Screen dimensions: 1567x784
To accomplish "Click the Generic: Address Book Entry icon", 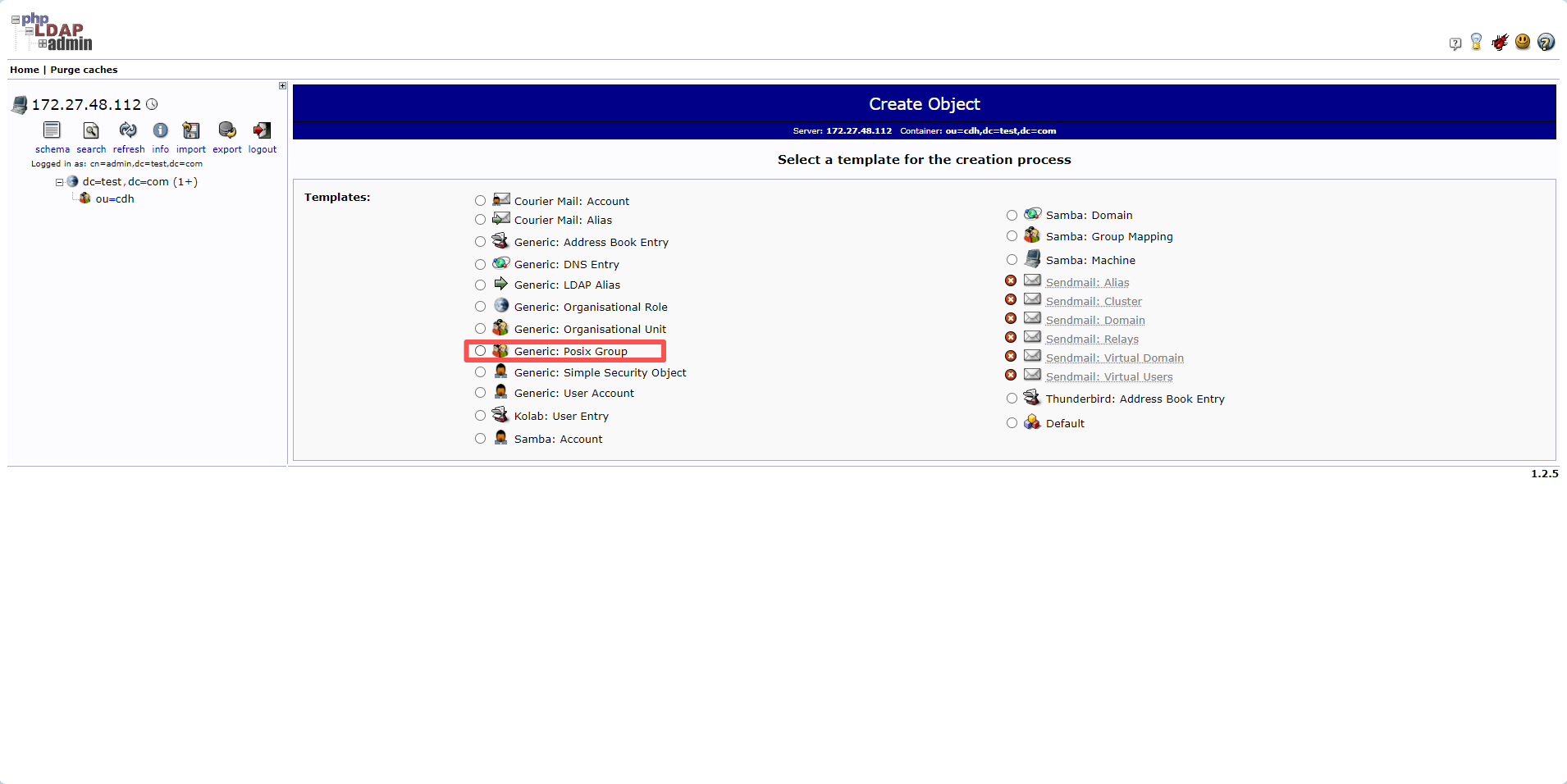I will point(500,240).
